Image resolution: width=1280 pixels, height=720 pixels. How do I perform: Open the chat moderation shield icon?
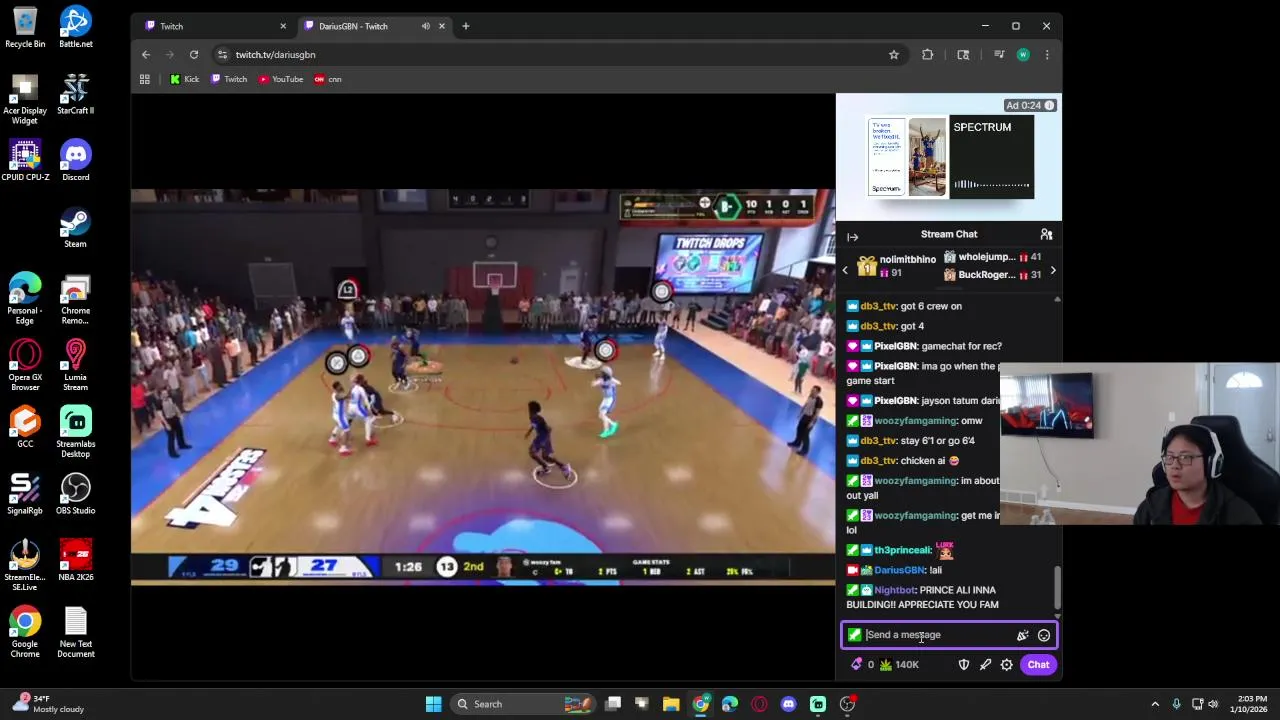pos(964,665)
